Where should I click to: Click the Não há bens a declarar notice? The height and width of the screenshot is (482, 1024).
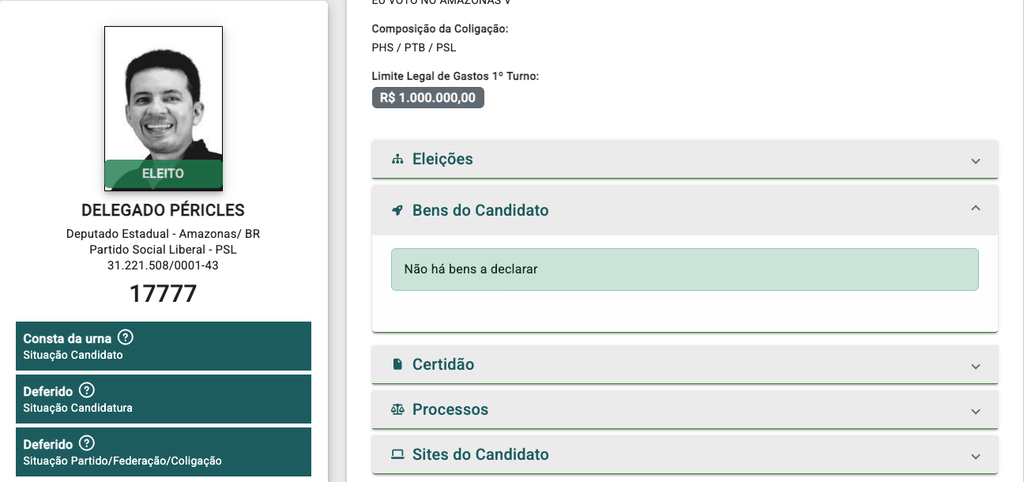point(684,269)
